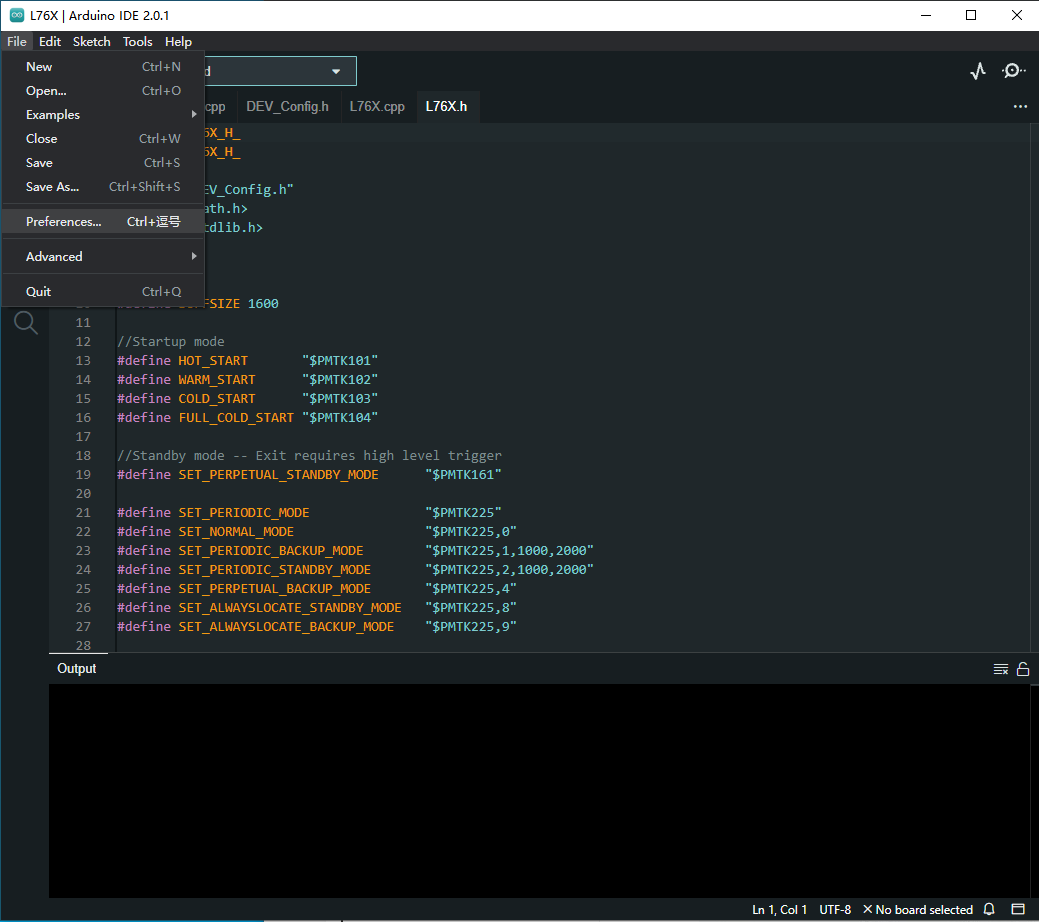Click line number 20 in gutter

83,494
